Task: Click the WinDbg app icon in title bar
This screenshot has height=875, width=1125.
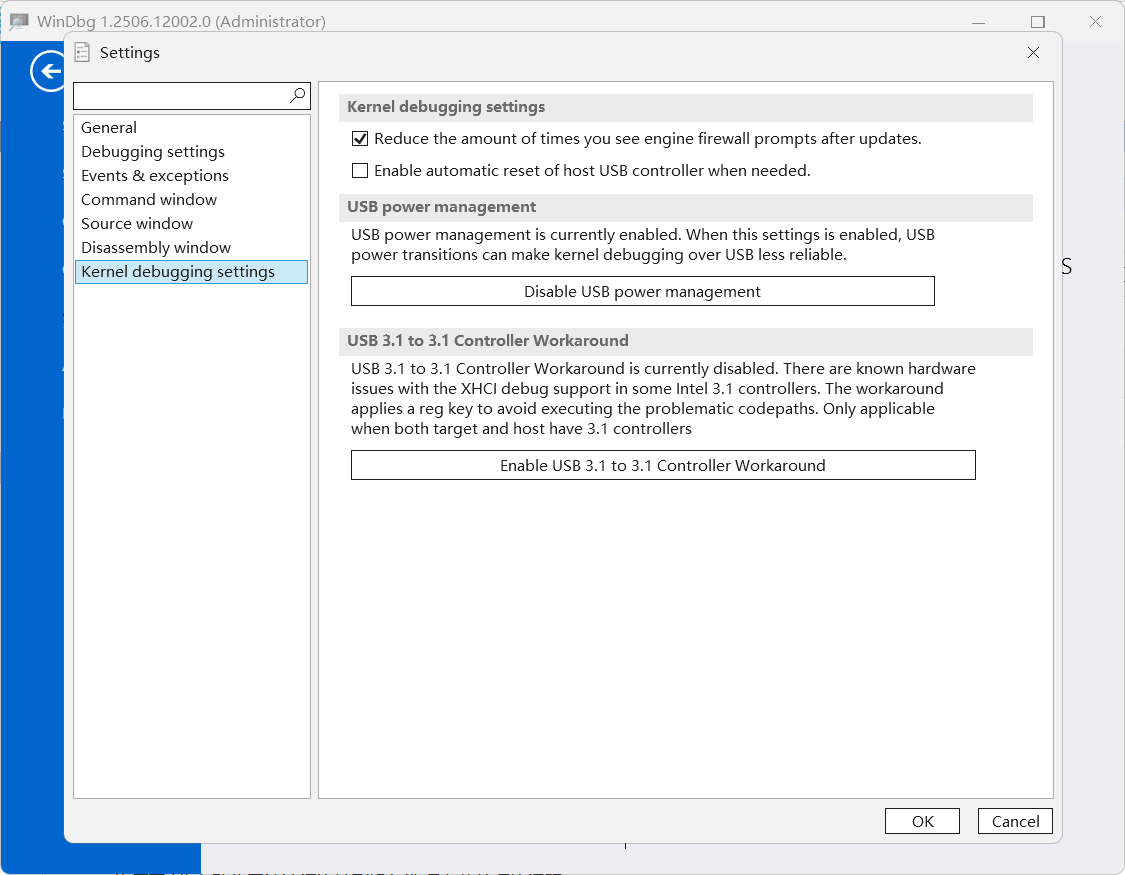Action: (19, 22)
